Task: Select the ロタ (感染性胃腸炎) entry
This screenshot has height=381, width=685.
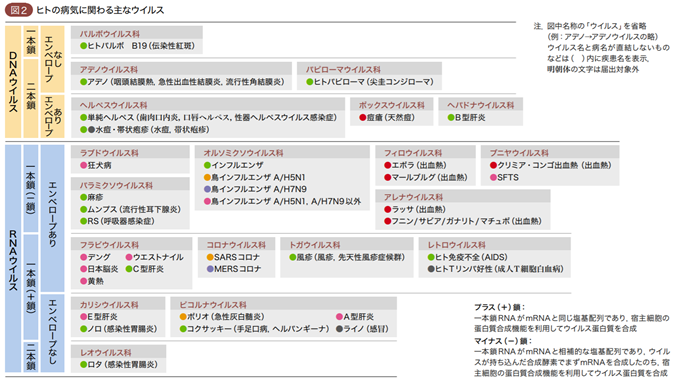Action: point(119,364)
